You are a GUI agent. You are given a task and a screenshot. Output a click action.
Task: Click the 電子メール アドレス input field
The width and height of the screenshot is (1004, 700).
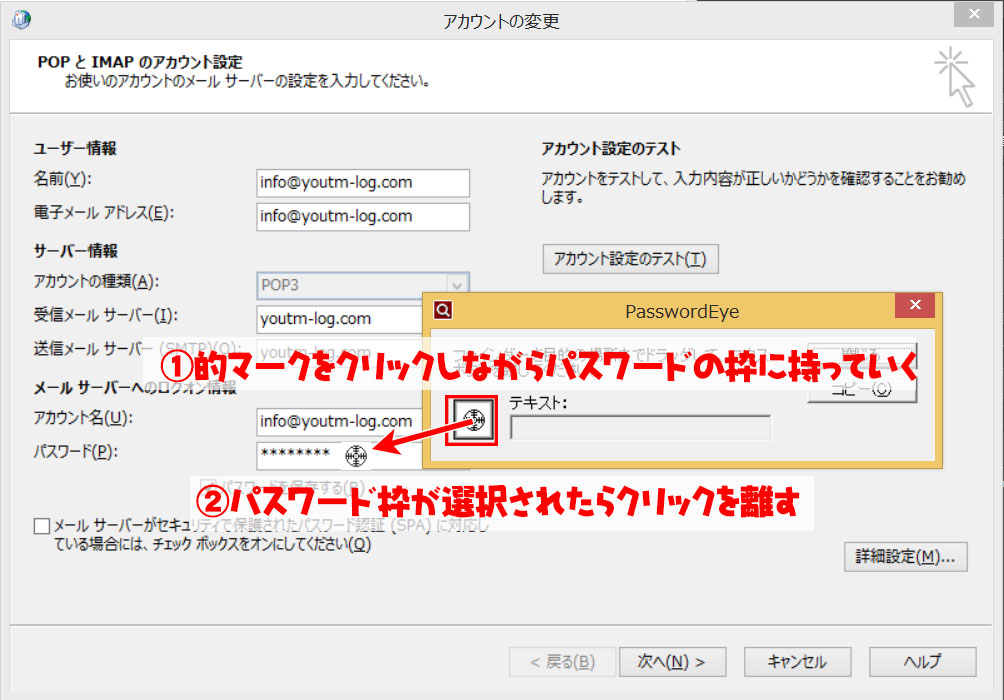click(x=363, y=216)
